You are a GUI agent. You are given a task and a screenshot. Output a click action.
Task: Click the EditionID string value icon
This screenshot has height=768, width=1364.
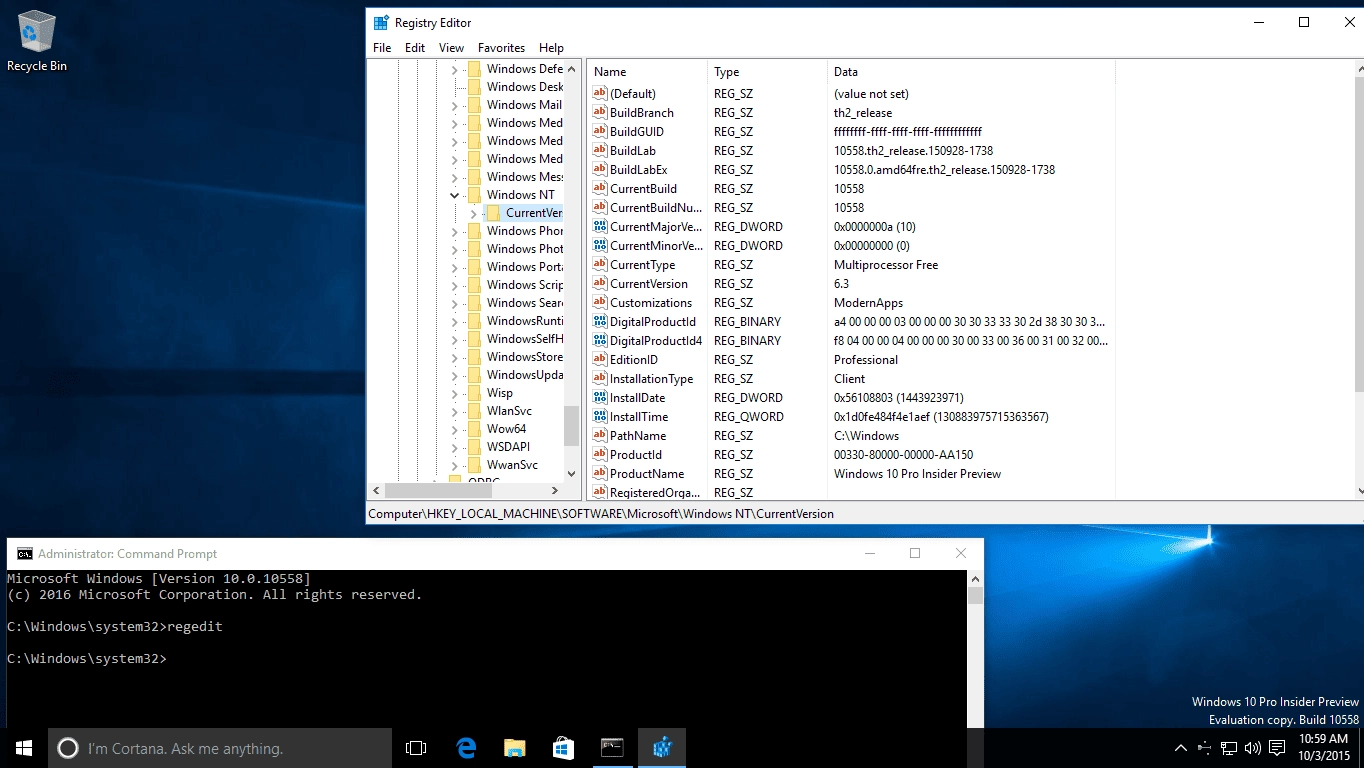(600, 360)
